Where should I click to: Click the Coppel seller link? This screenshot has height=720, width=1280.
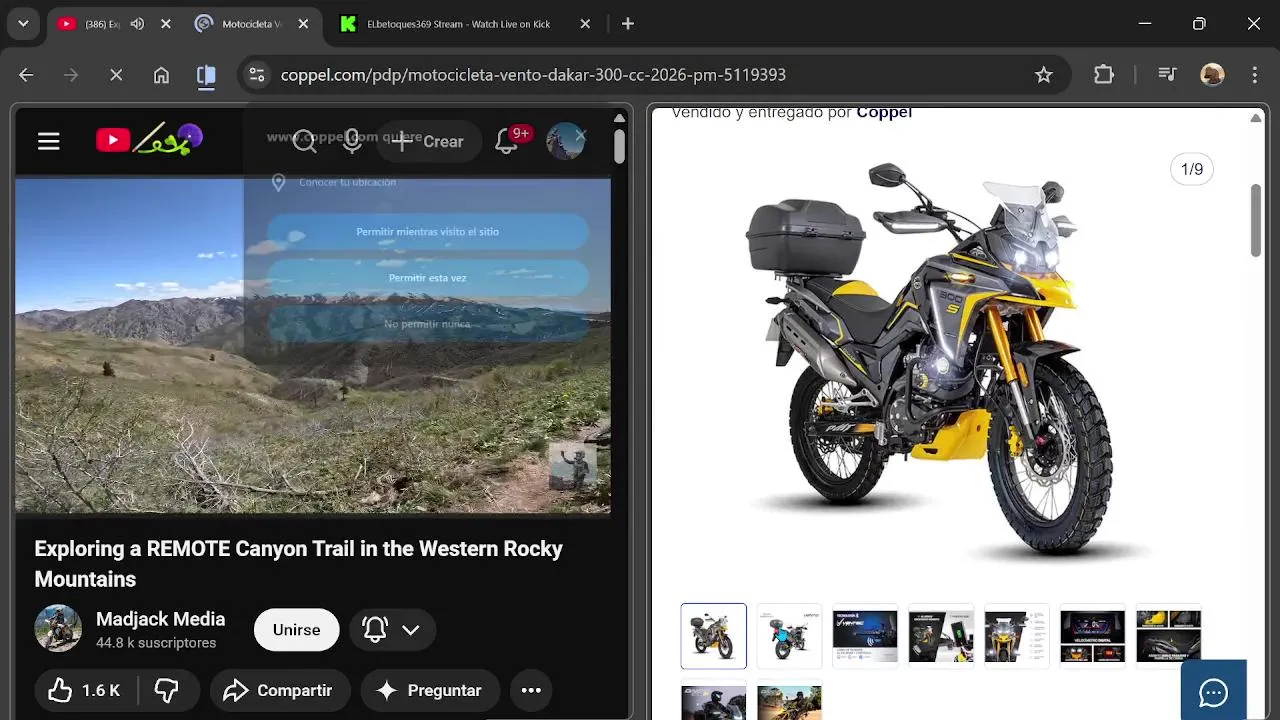(x=884, y=112)
